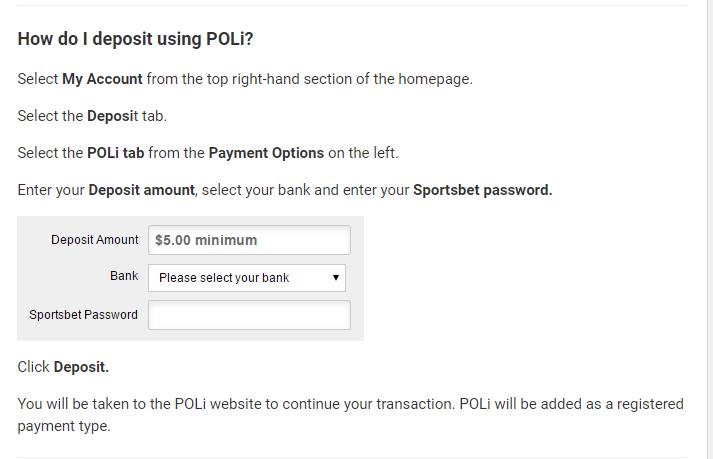Click the bold 'Payment Options' text
713x459 pixels.
(x=266, y=153)
